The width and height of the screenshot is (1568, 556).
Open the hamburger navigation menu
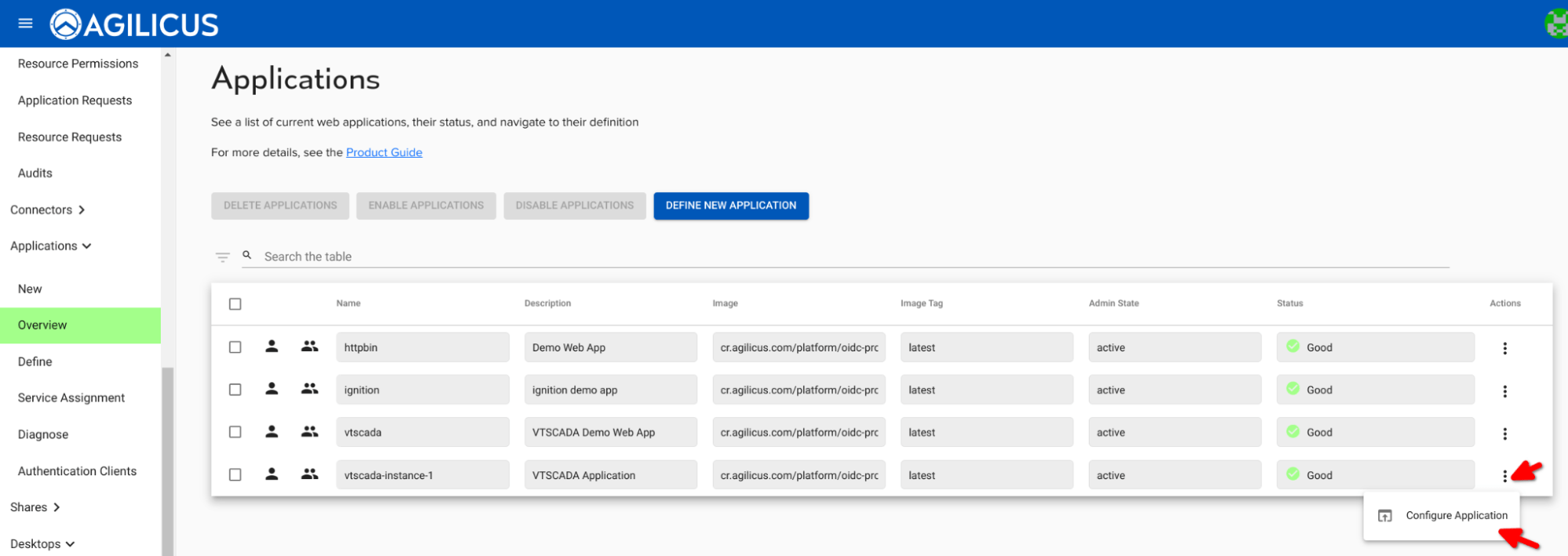click(x=25, y=24)
